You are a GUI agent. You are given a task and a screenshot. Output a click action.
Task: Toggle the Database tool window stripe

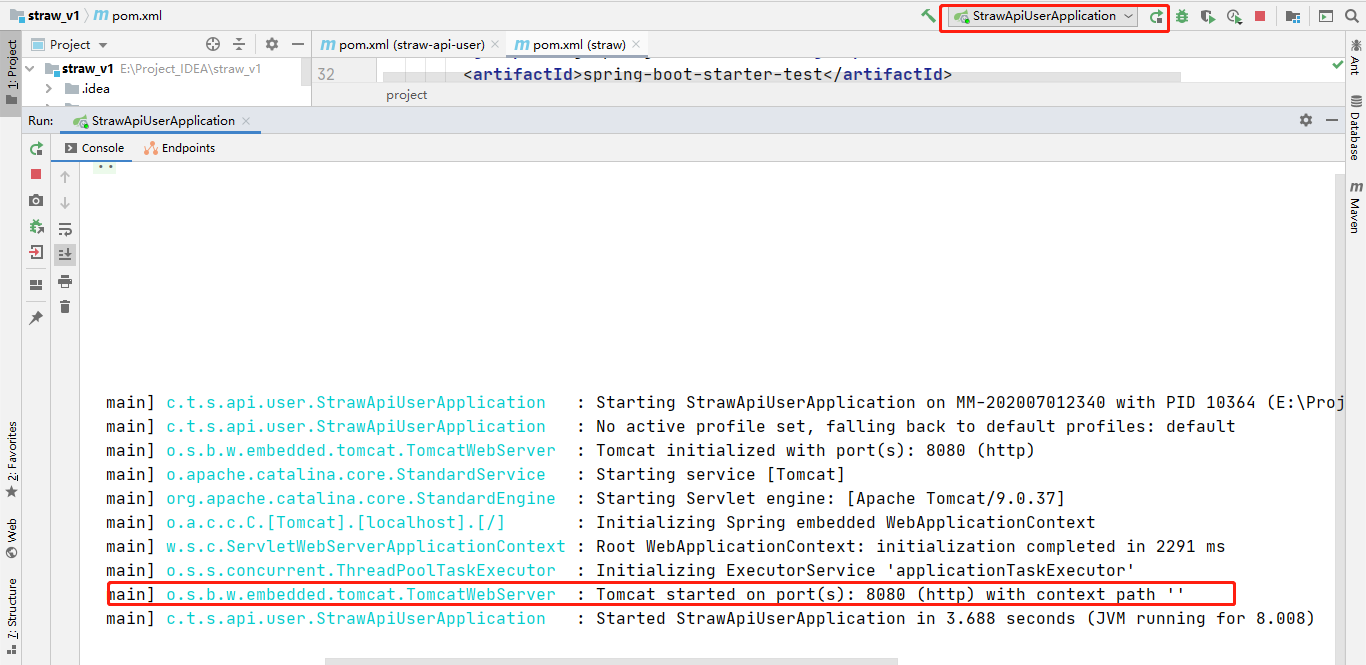[x=1355, y=128]
